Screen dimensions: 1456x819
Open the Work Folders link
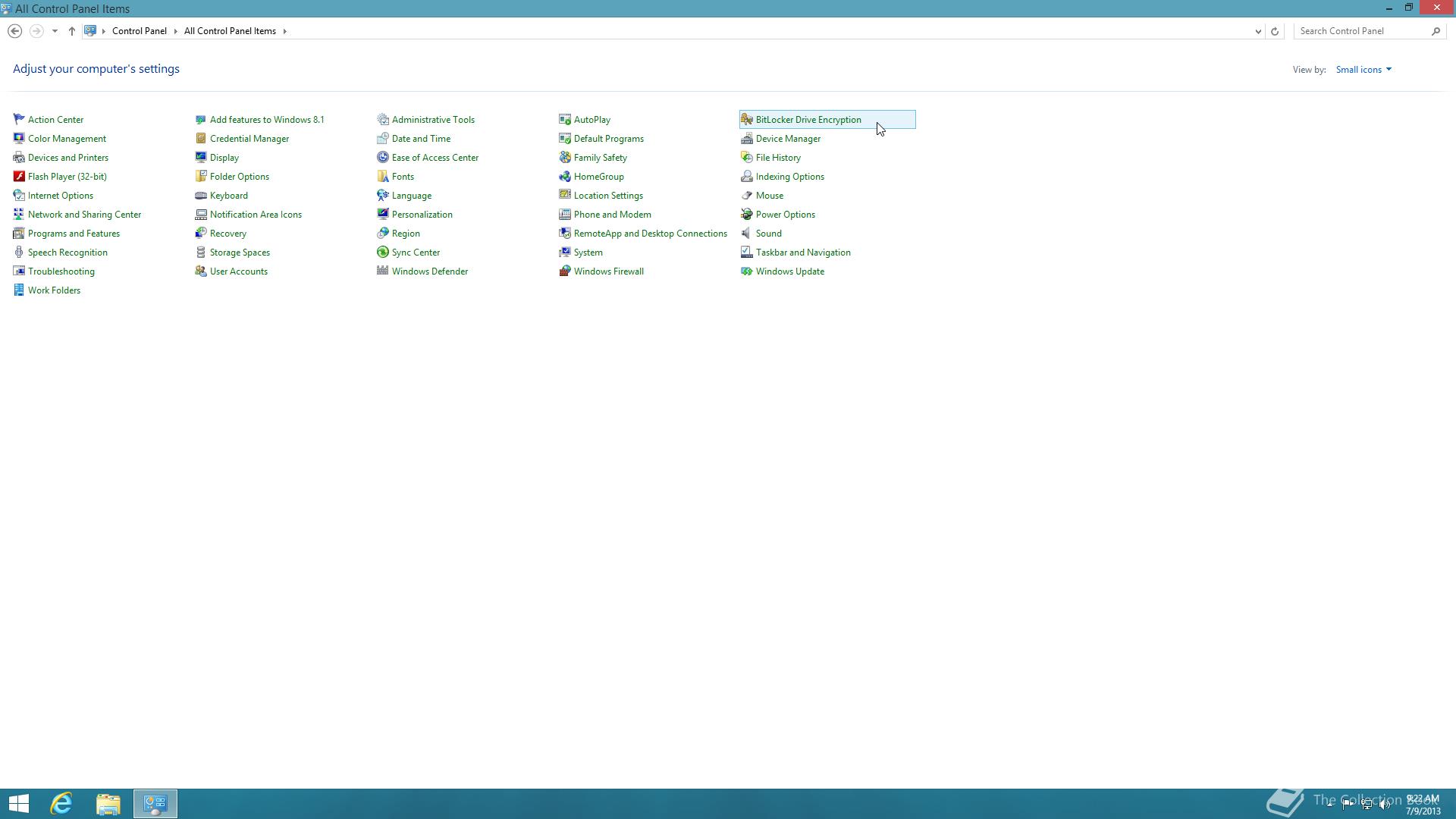coord(54,290)
